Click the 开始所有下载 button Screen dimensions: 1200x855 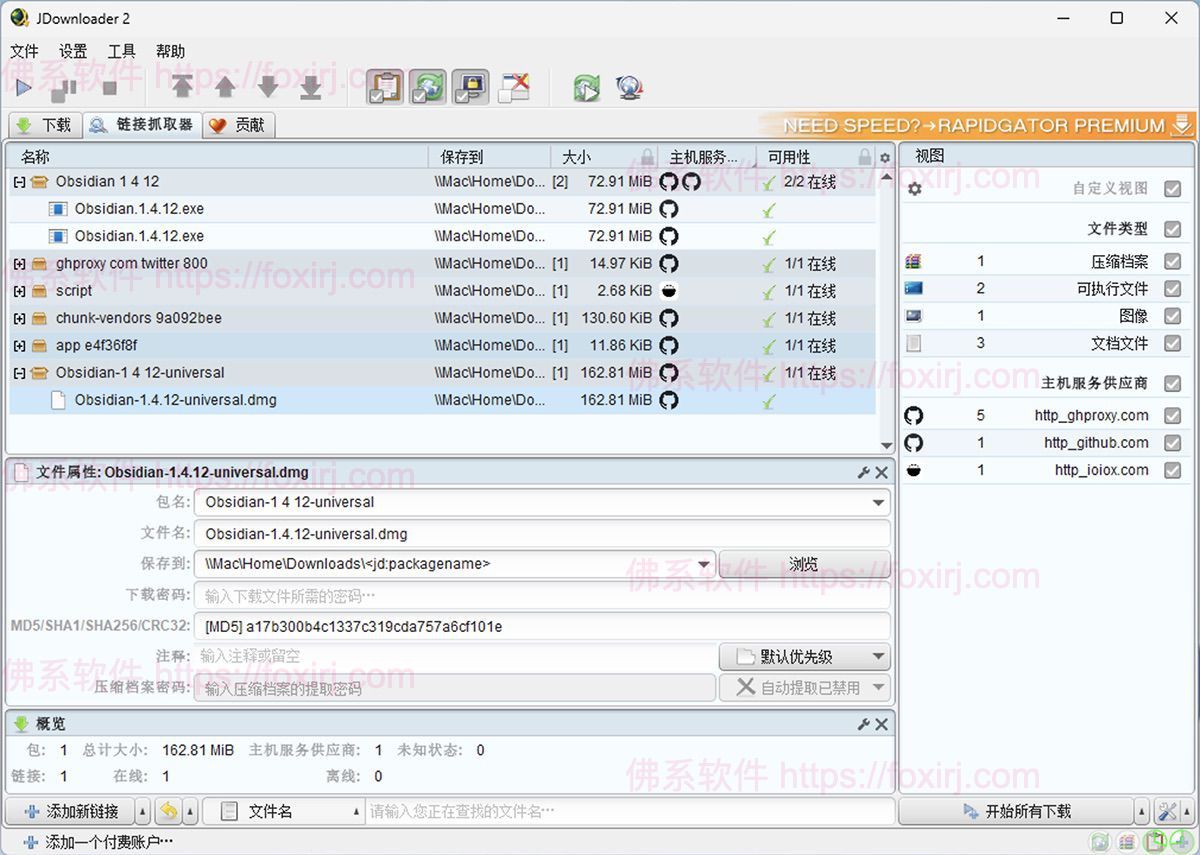pos(1016,811)
